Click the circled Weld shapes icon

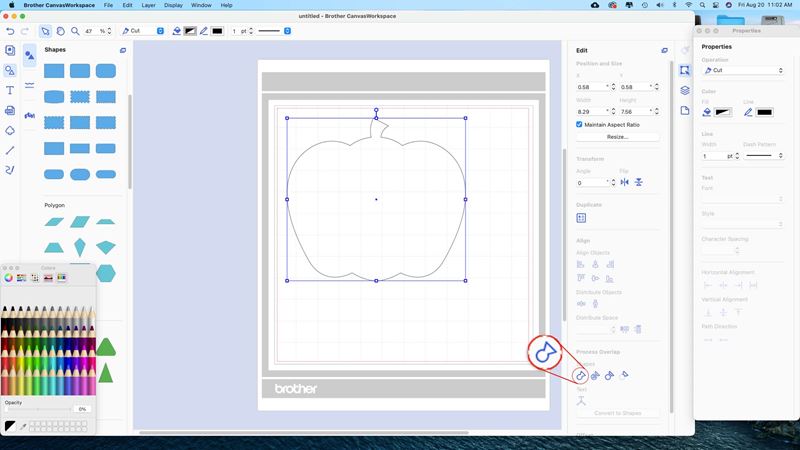click(x=581, y=375)
